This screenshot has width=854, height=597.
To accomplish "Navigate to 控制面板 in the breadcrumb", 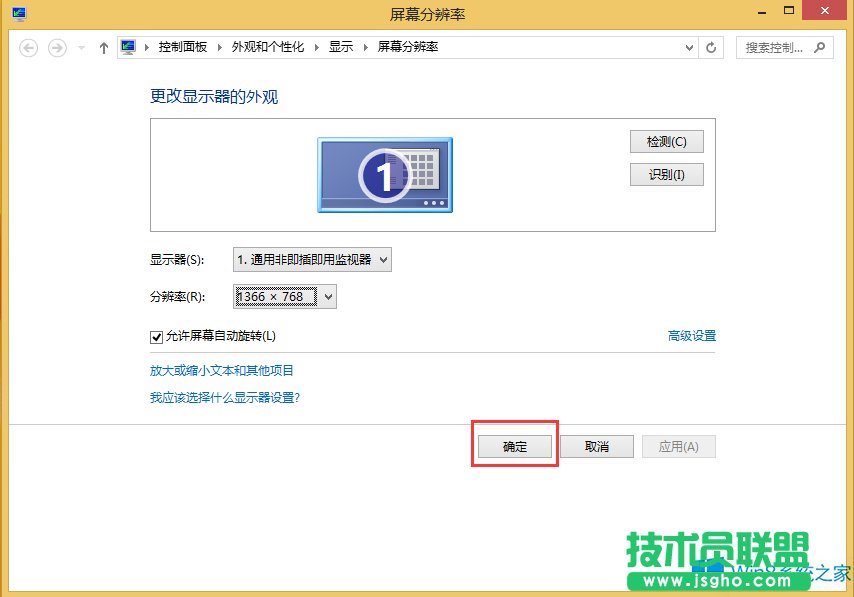I will coord(183,46).
